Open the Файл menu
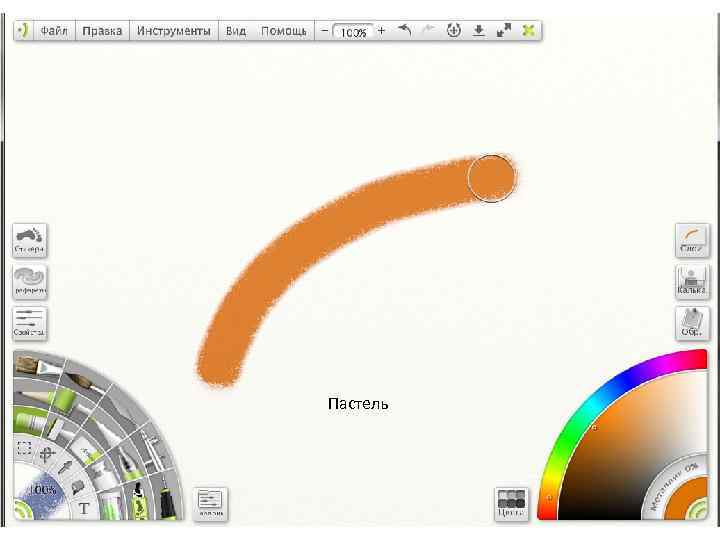This screenshot has width=720, height=540. tap(54, 31)
